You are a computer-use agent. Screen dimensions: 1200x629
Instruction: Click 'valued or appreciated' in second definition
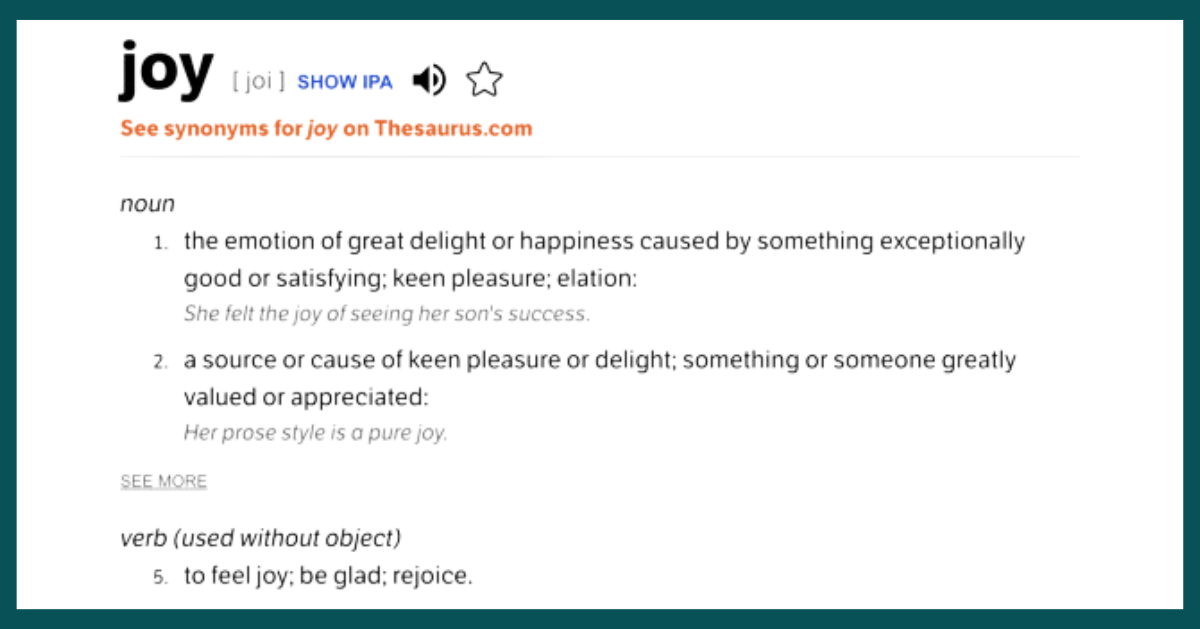click(303, 397)
